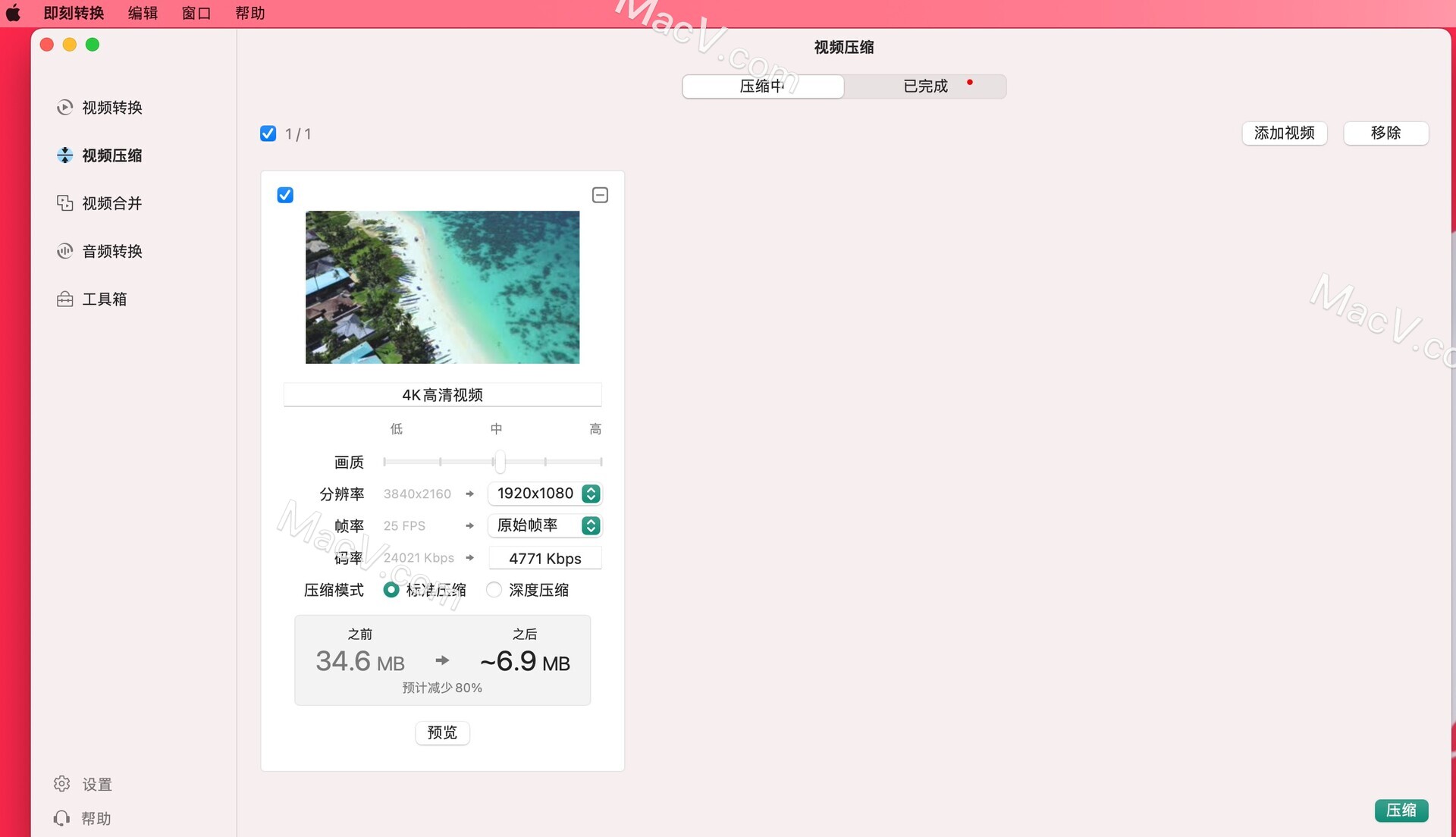Remove the video card with minus icon

tap(600, 195)
